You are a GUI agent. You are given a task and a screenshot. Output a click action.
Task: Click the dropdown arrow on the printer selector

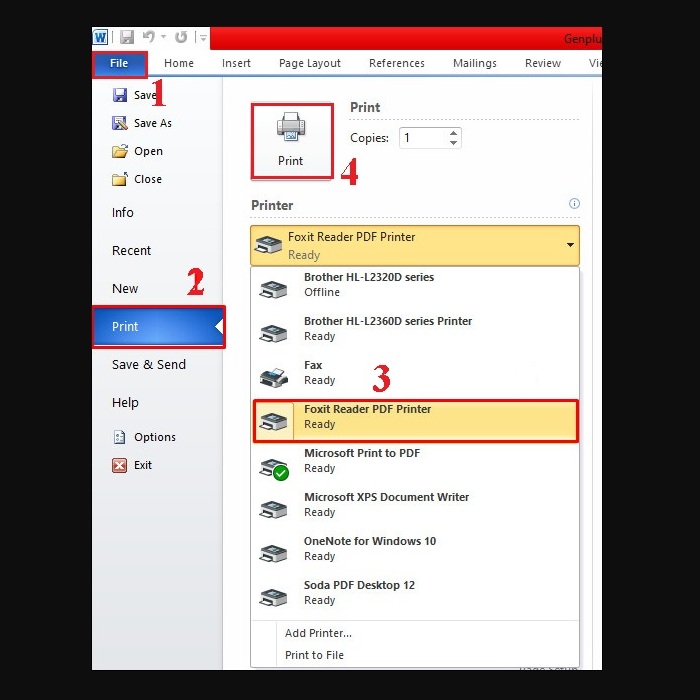[x=570, y=245]
